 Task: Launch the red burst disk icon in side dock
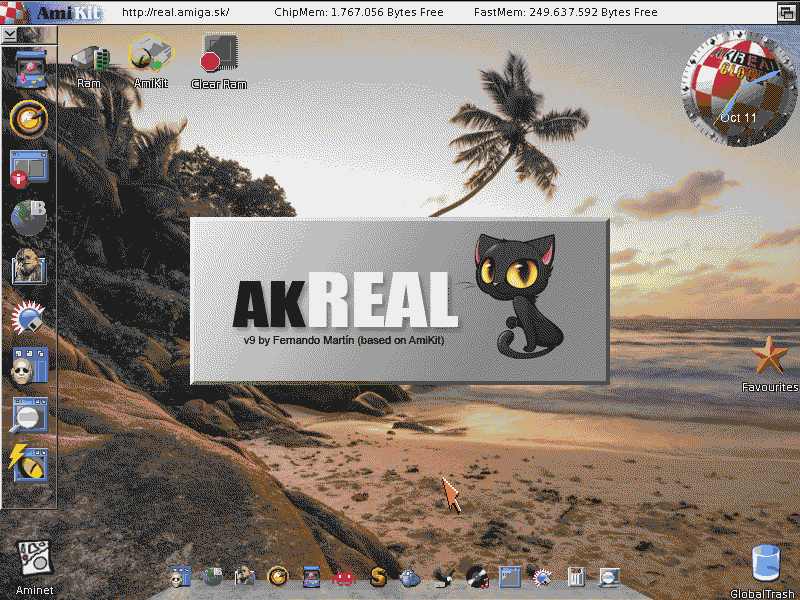pyautogui.click(x=28, y=317)
